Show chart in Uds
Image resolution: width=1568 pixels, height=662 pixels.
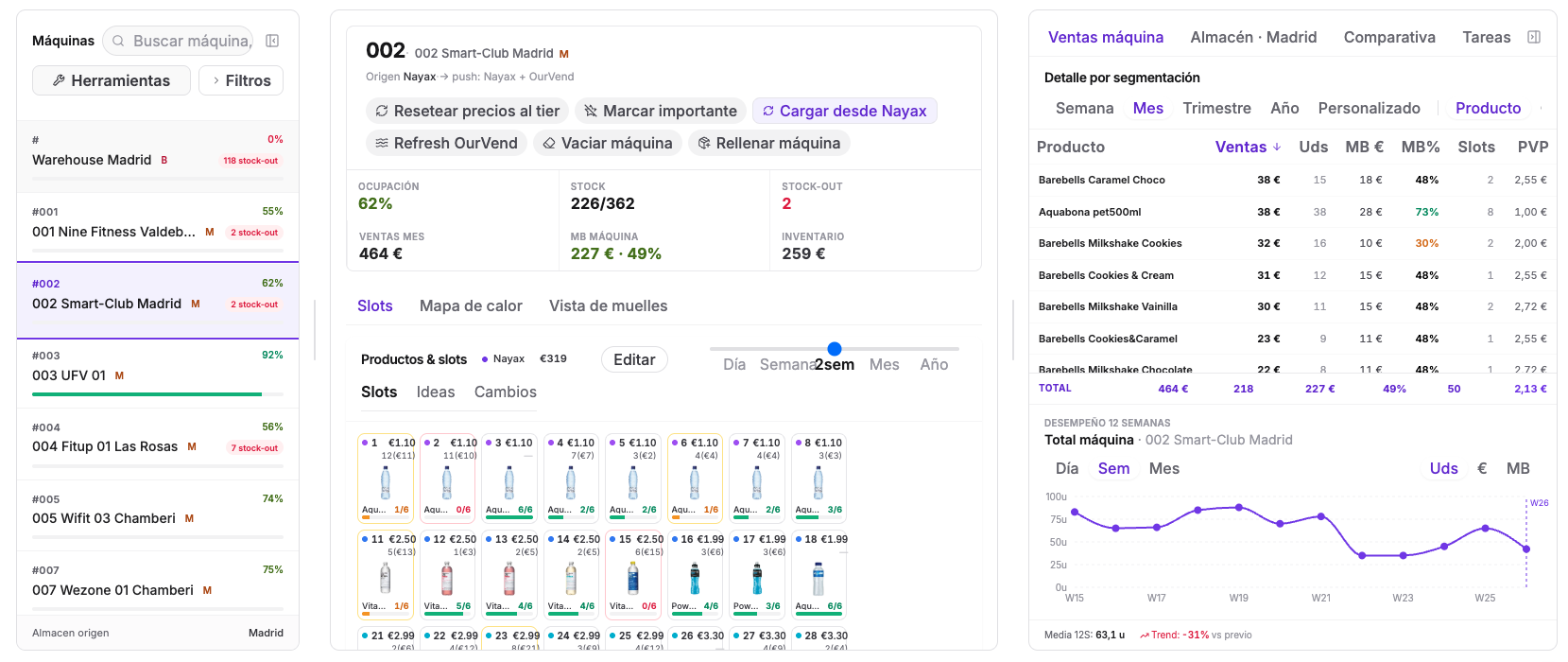[1443, 468]
